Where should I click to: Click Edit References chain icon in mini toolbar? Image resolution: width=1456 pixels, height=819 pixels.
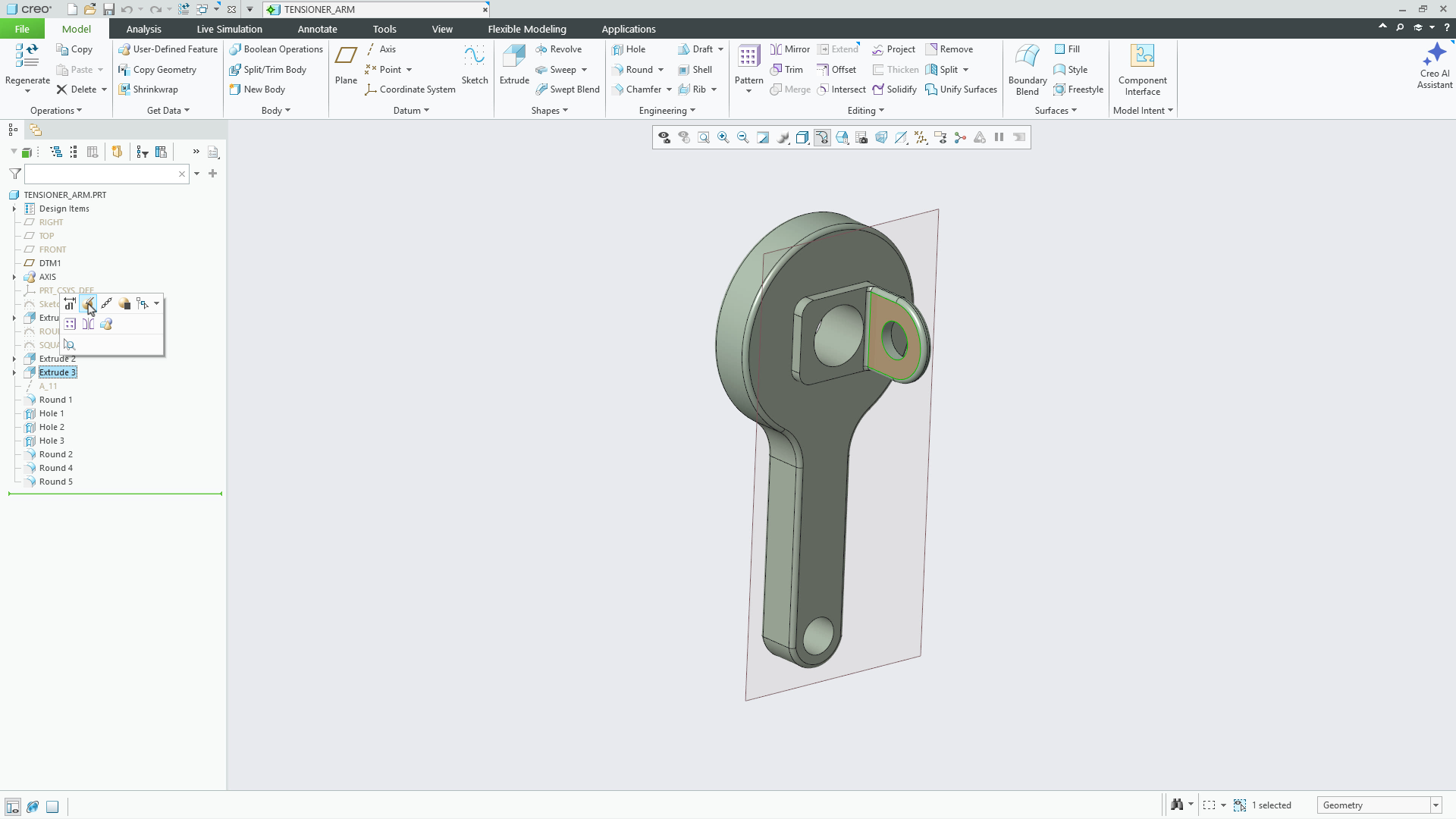coord(107,304)
